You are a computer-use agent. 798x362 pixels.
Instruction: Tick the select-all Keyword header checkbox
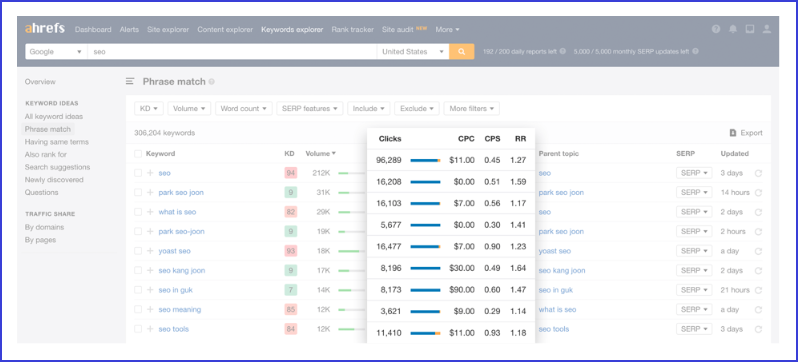[x=138, y=154]
